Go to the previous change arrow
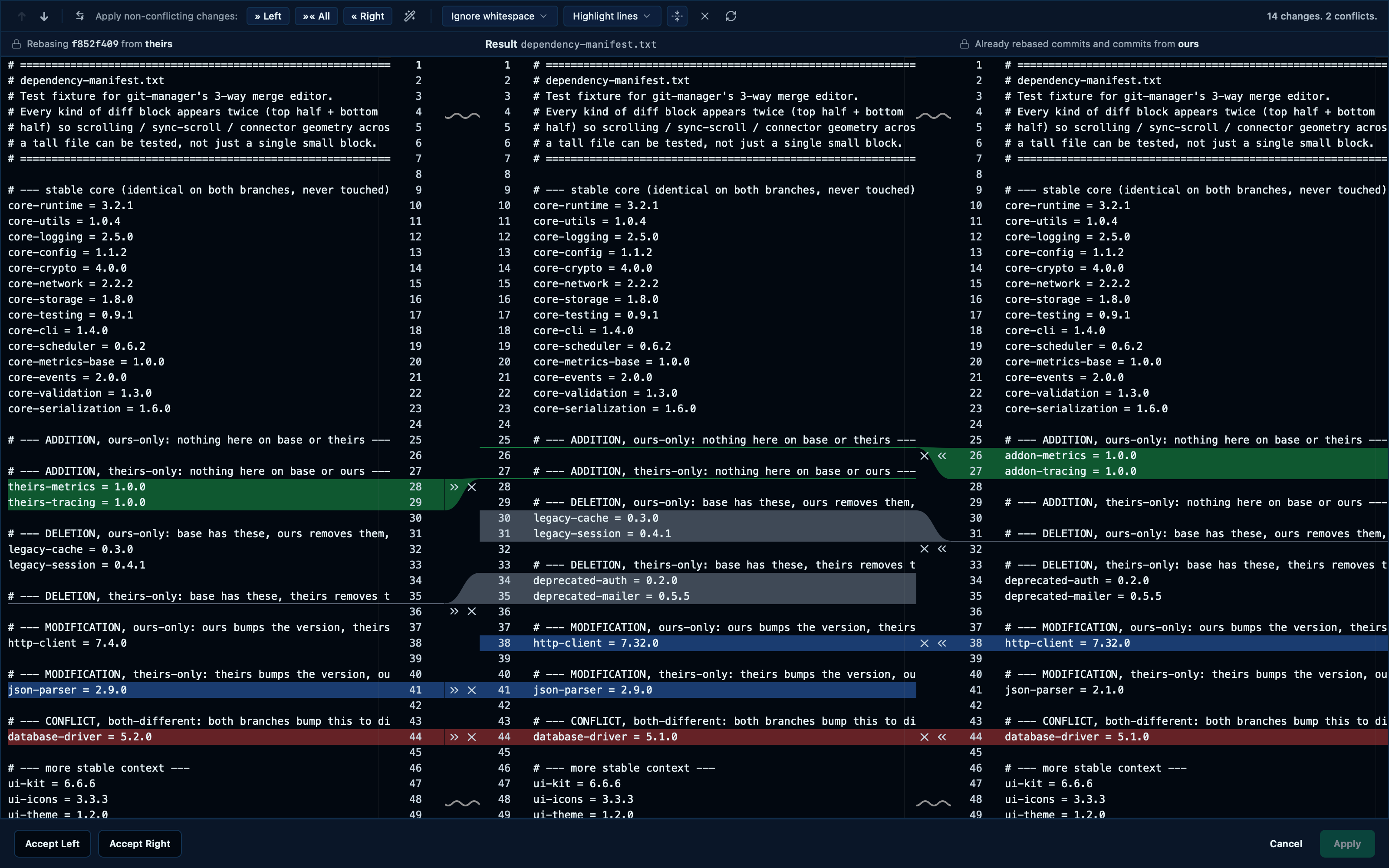Viewport: 1389px width, 868px height. click(x=22, y=16)
